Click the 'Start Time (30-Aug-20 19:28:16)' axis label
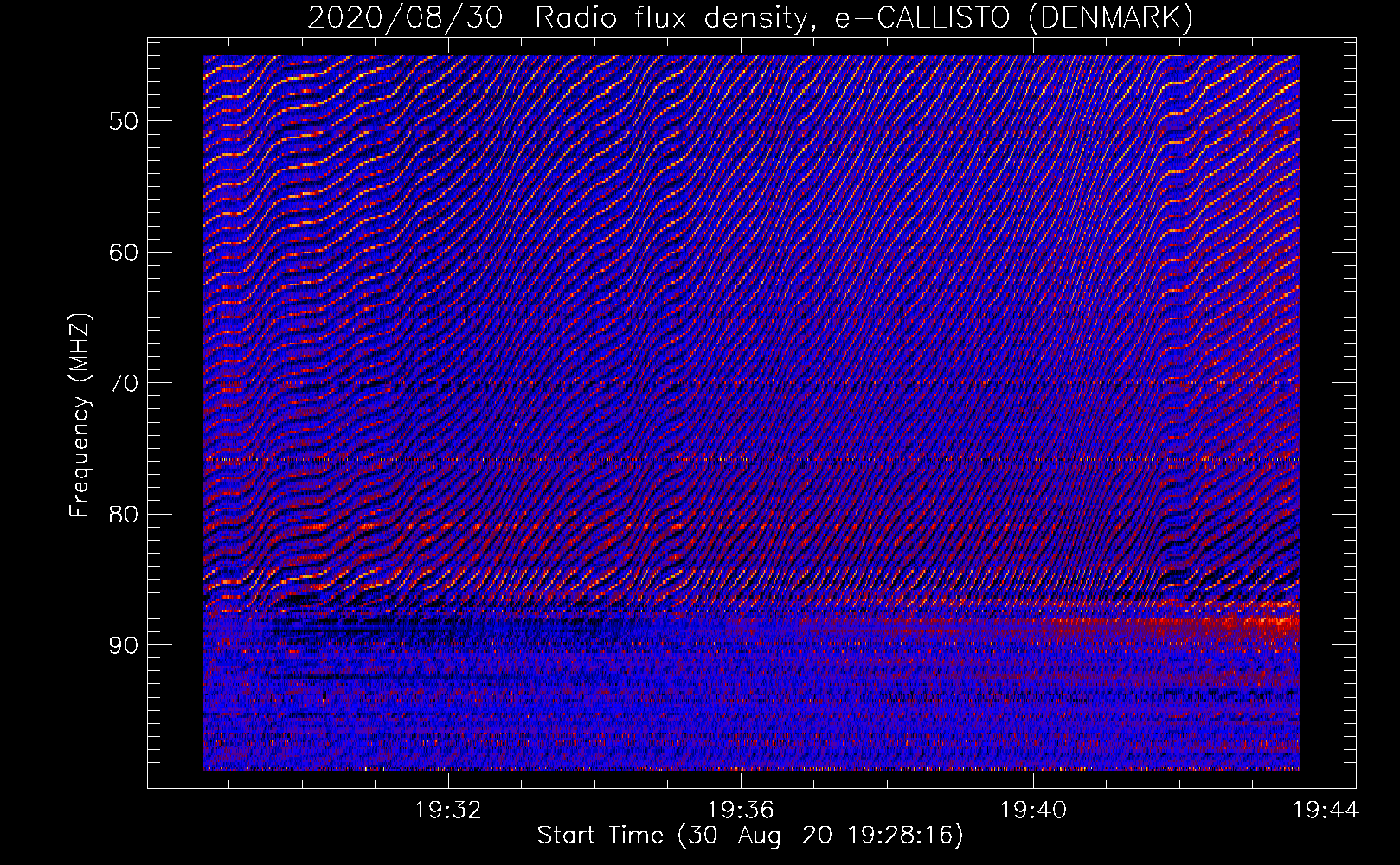 (x=750, y=836)
